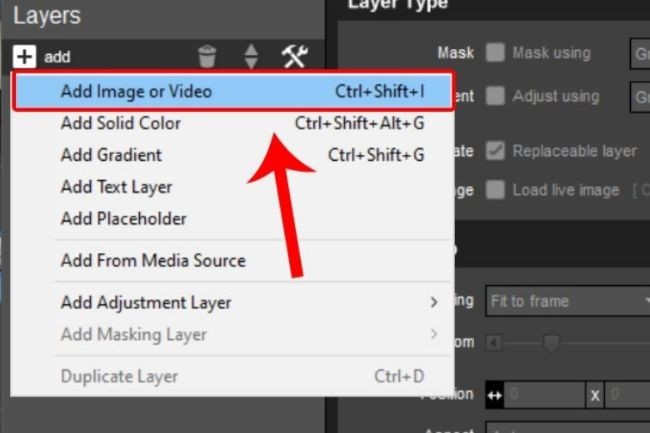Click the up/down layer reorder arrows

pyautogui.click(x=251, y=57)
